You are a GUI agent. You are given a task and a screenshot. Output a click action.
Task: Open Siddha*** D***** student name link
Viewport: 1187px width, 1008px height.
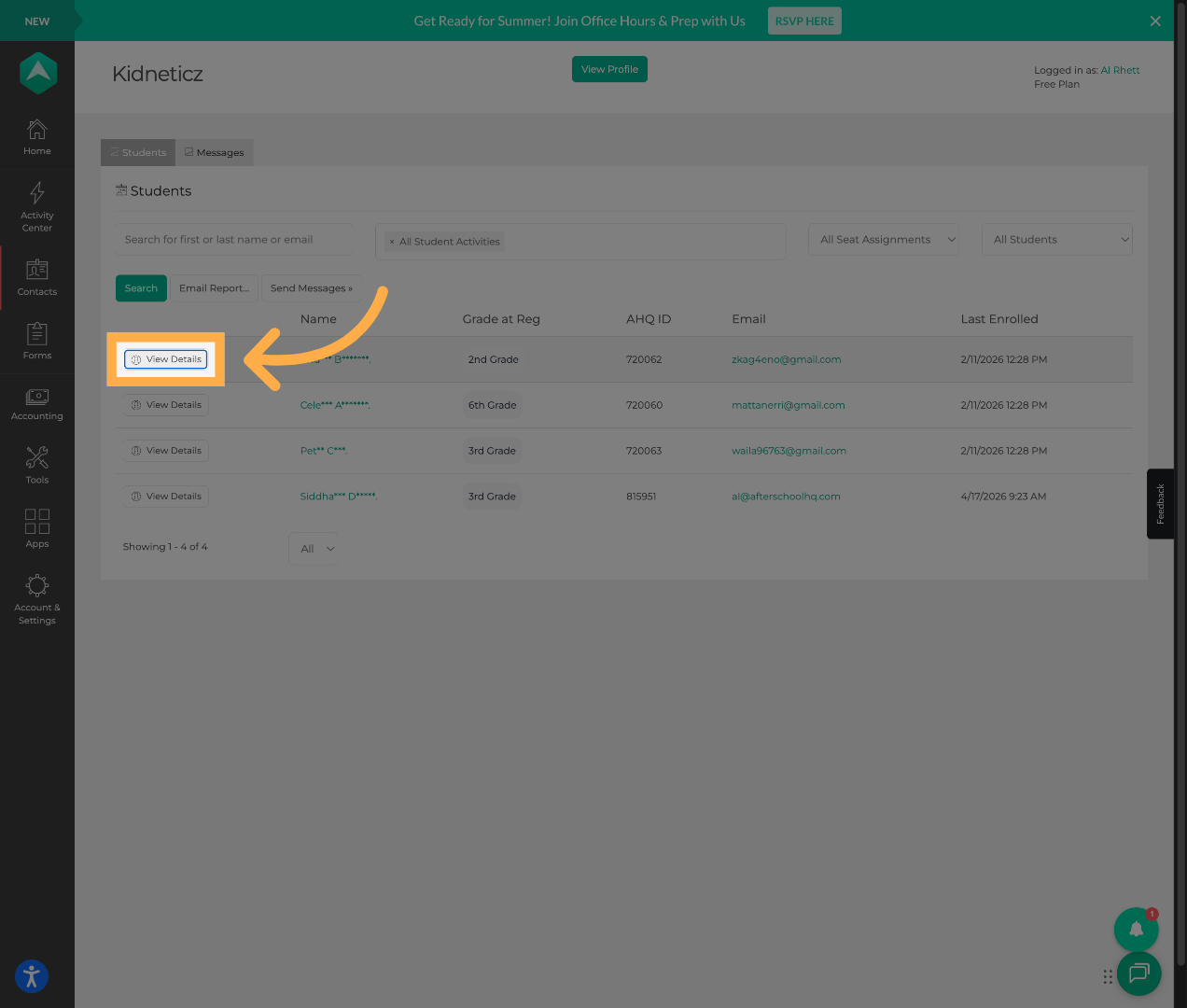click(338, 497)
